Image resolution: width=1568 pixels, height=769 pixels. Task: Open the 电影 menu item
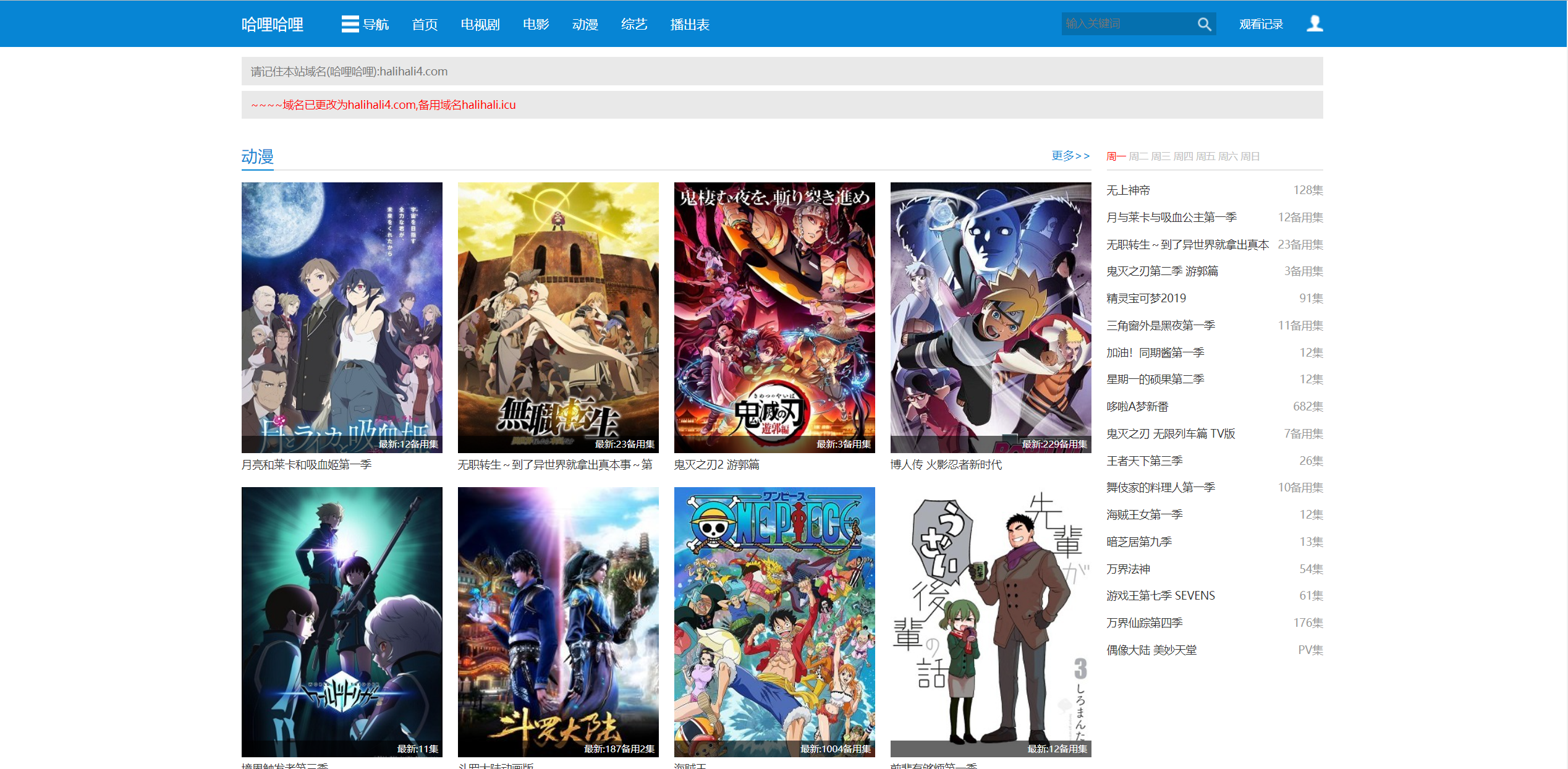click(x=536, y=25)
